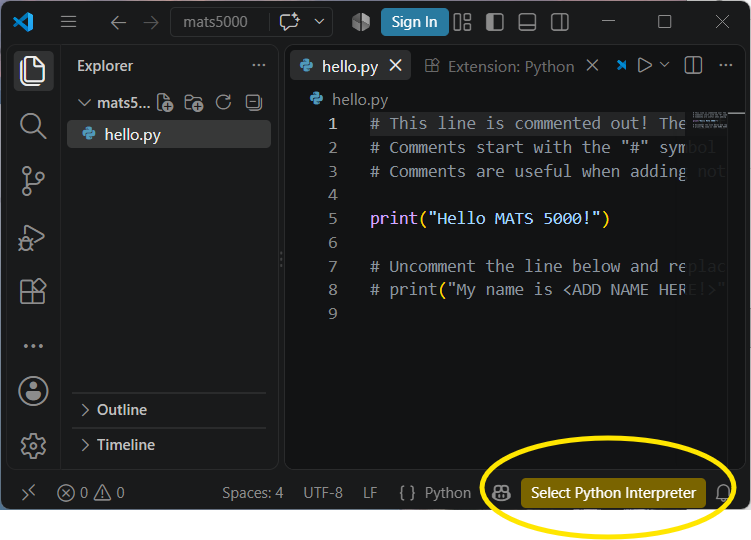Viewport: 751px width, 540px height.
Task: Open the Accounts menu icon
Action: (33, 391)
